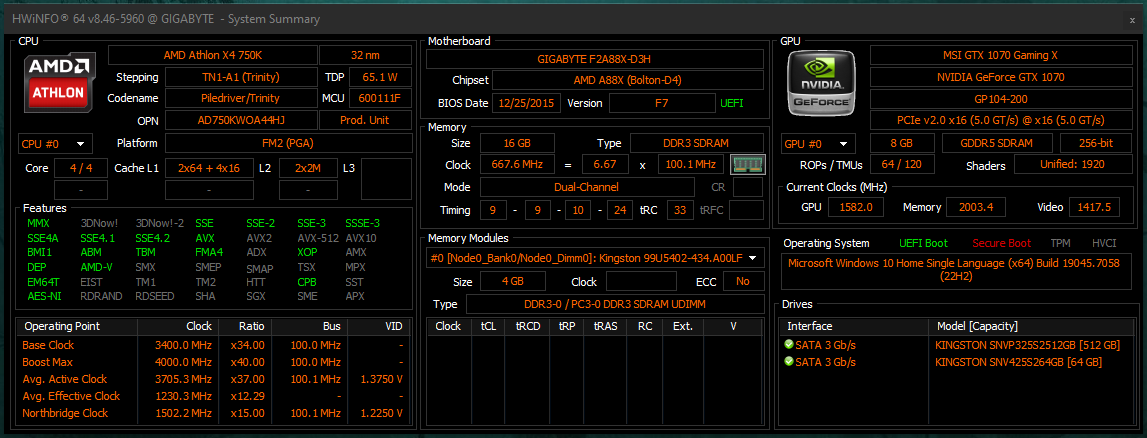
Task: Click the Unified: 1920 shaders field
Action: pyautogui.click(x=1072, y=165)
